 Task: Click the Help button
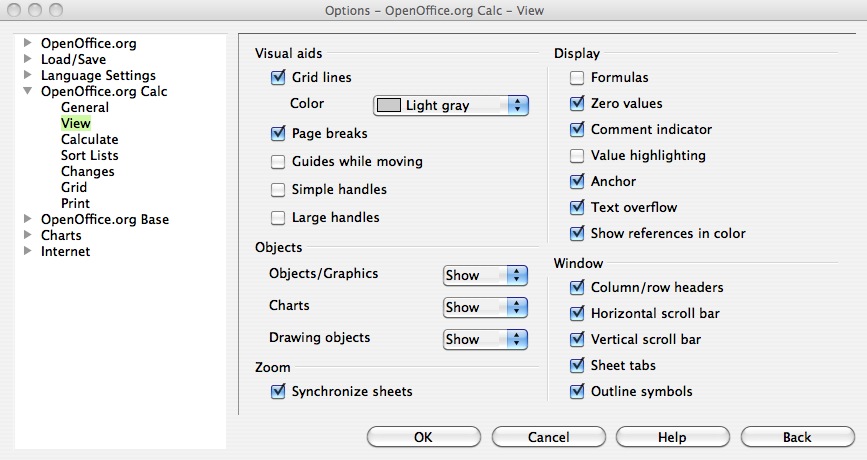coord(672,437)
